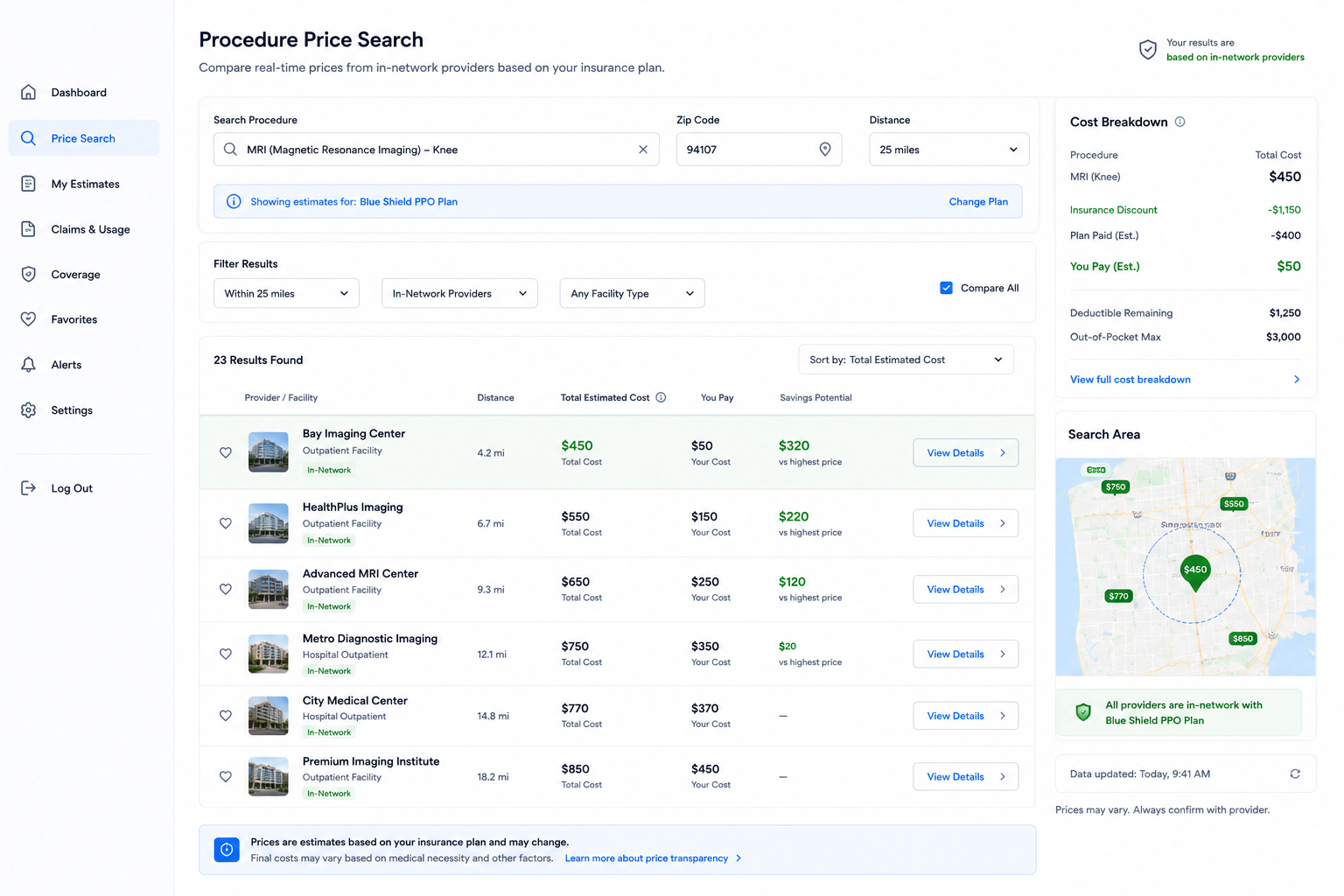Open the Within 25 miles filter
Screen dimensions: 1344x896
click(286, 293)
